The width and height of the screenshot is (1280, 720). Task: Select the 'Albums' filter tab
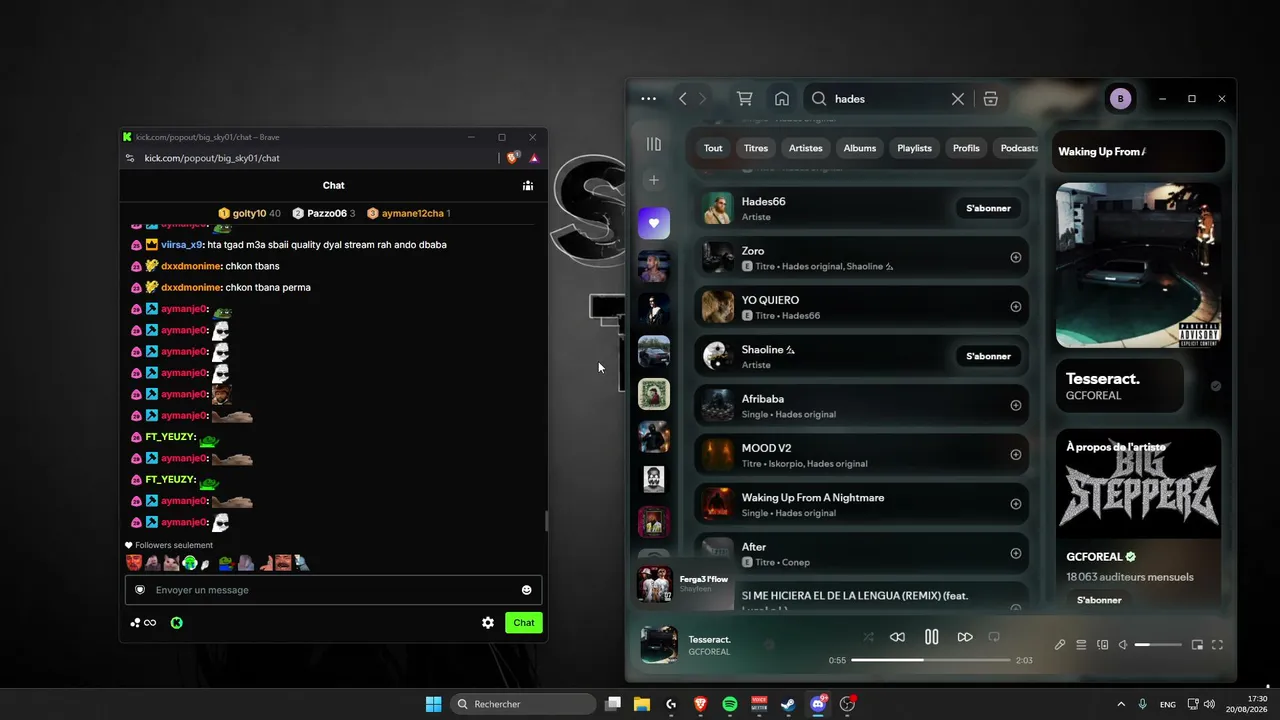coord(860,148)
